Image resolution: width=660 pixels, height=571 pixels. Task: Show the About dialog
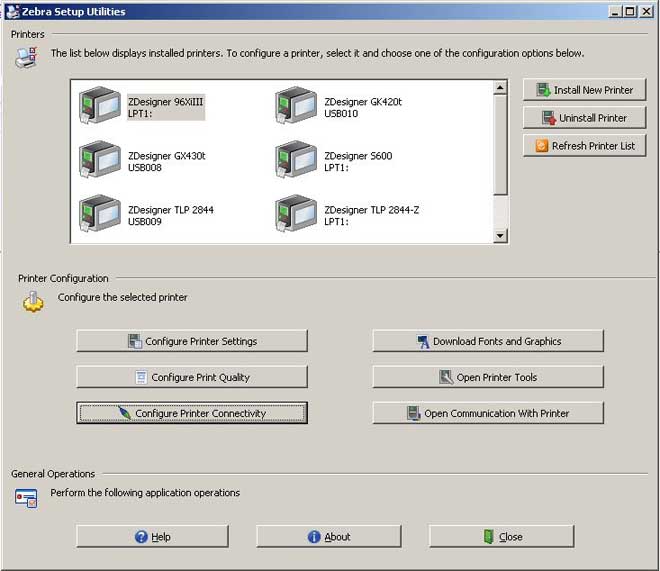(x=329, y=536)
